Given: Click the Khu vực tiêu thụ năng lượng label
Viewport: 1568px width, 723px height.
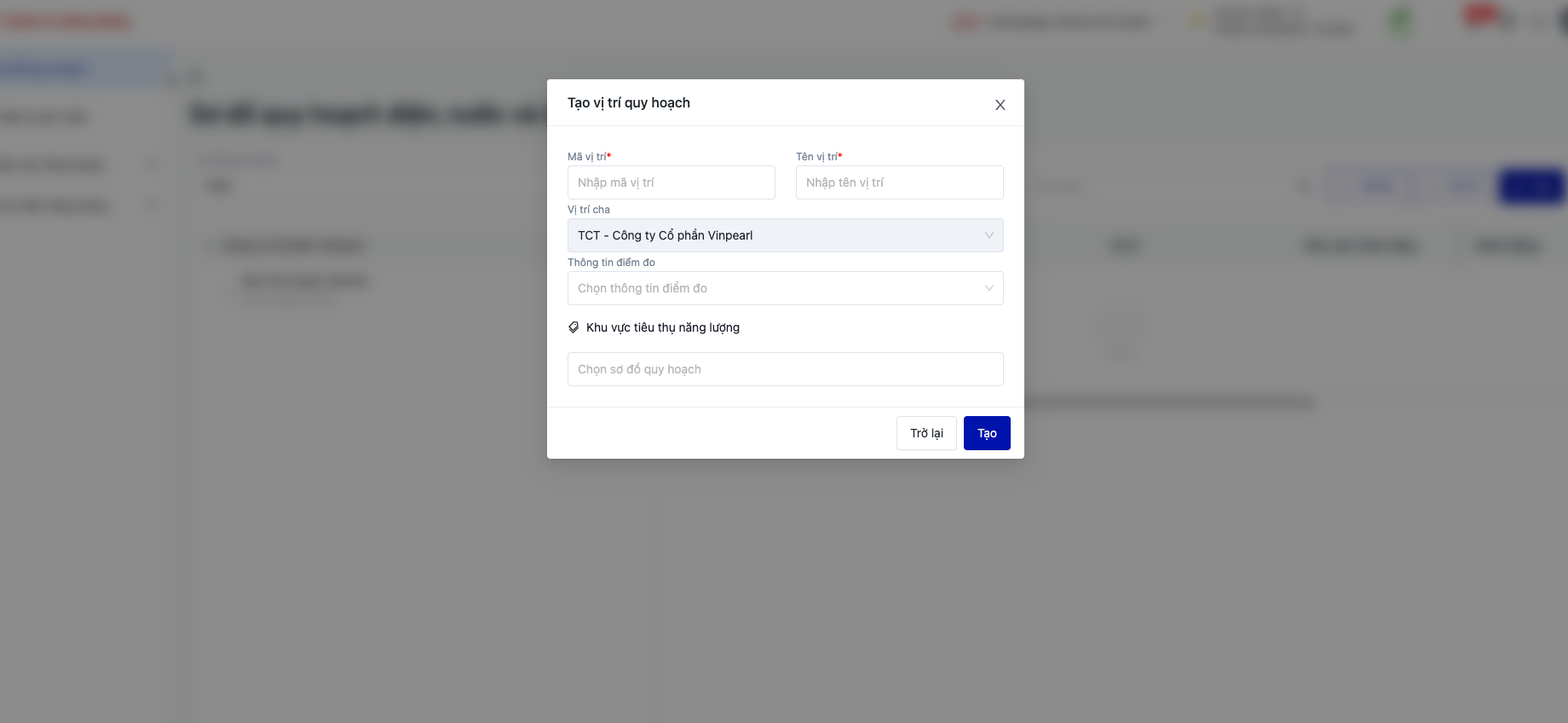Looking at the screenshot, I should click(663, 327).
